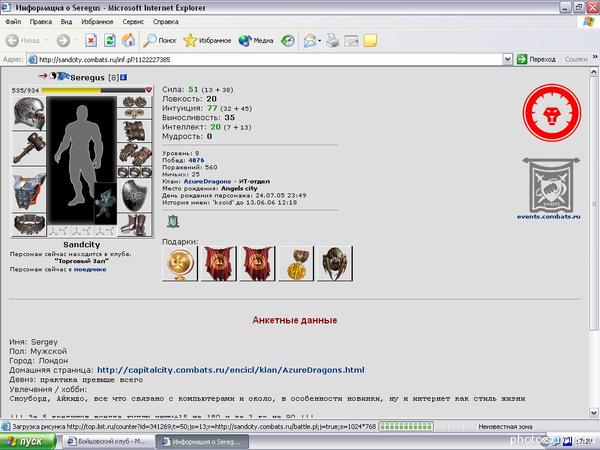The width and height of the screenshot is (600, 450).
Task: Open the пуск Start button
Action: [x=28, y=442]
